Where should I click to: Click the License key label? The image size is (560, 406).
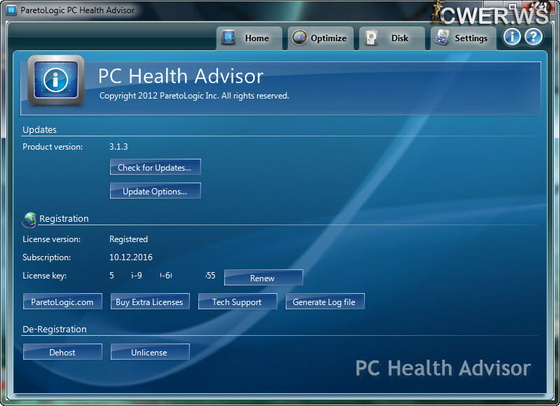point(44,276)
